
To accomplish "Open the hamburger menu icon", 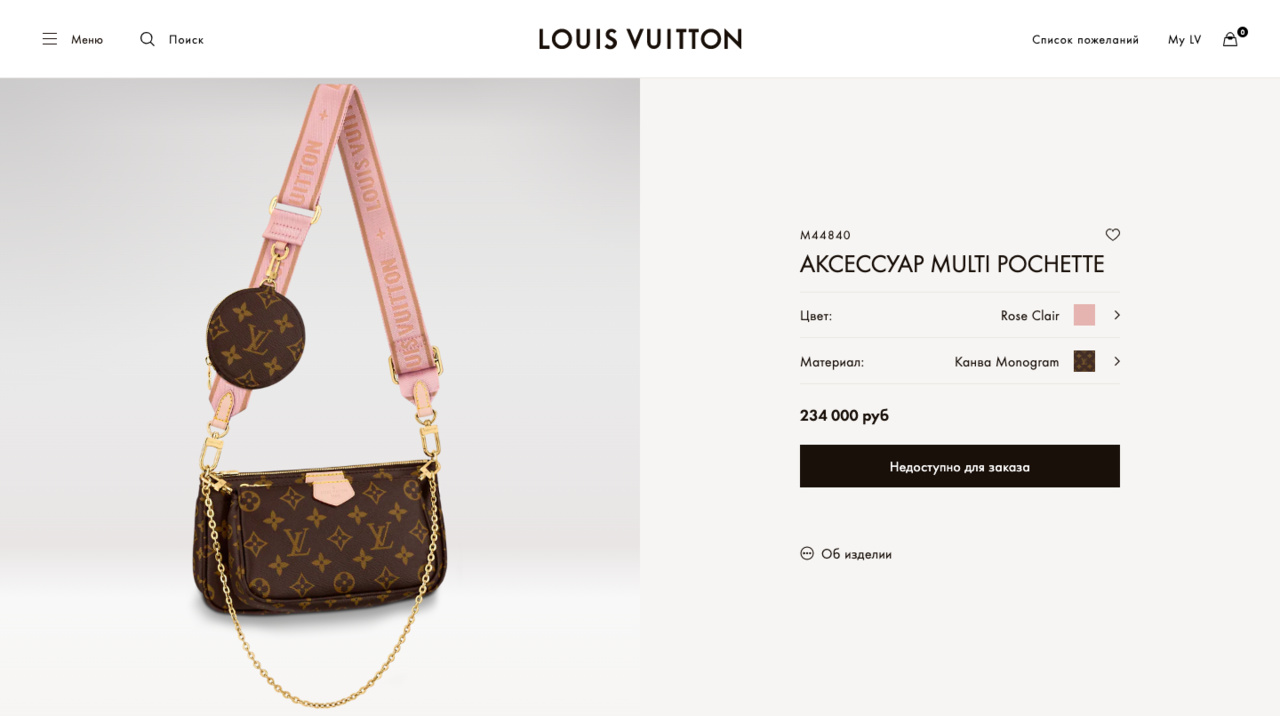I will 49,39.
